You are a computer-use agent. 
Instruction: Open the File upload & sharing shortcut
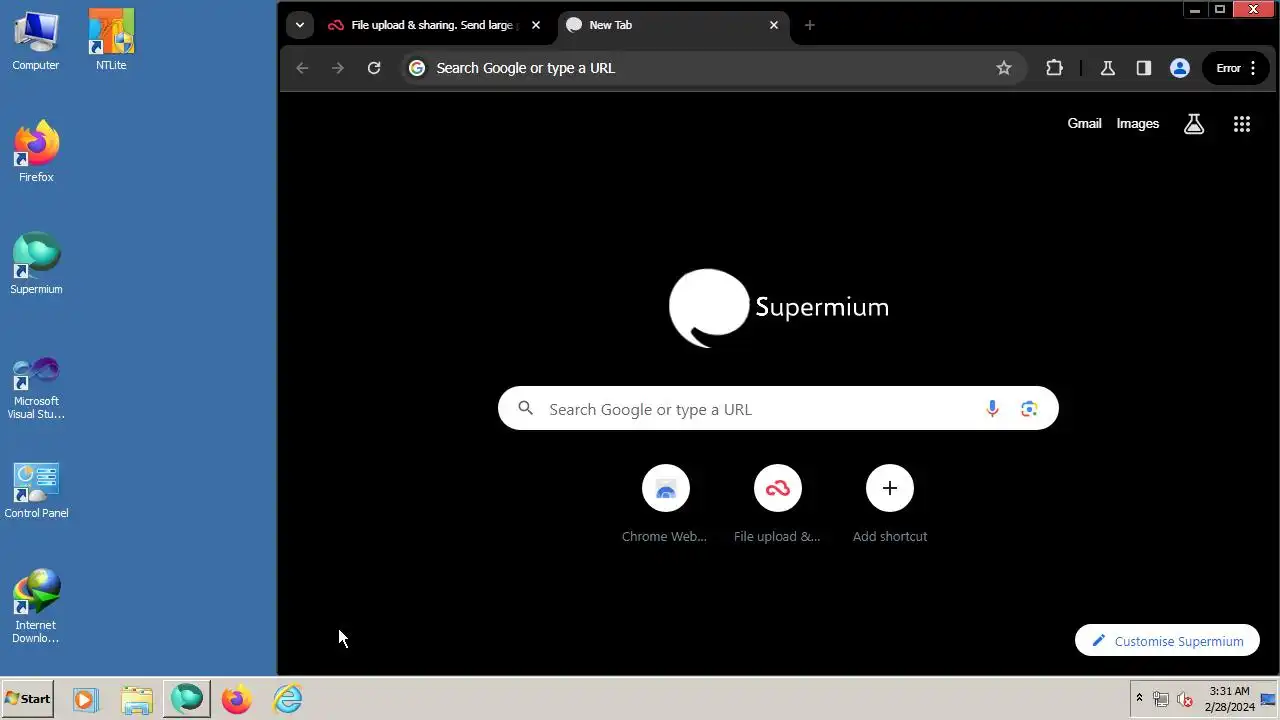pyautogui.click(x=777, y=505)
